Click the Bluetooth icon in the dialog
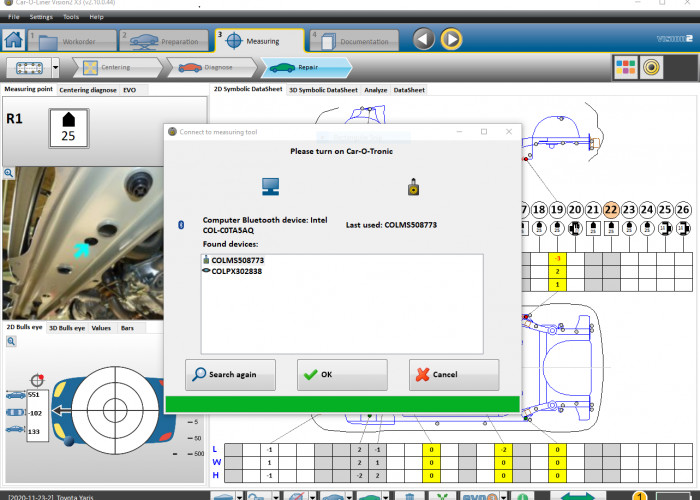 click(x=181, y=225)
